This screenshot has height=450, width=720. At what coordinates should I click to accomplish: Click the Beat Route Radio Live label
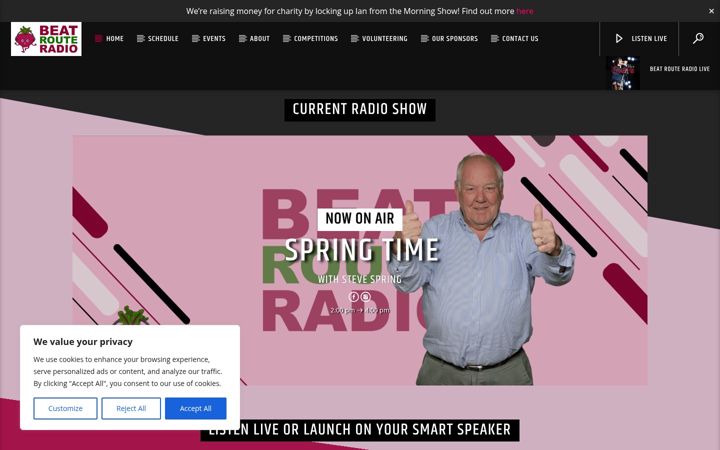pyautogui.click(x=680, y=69)
